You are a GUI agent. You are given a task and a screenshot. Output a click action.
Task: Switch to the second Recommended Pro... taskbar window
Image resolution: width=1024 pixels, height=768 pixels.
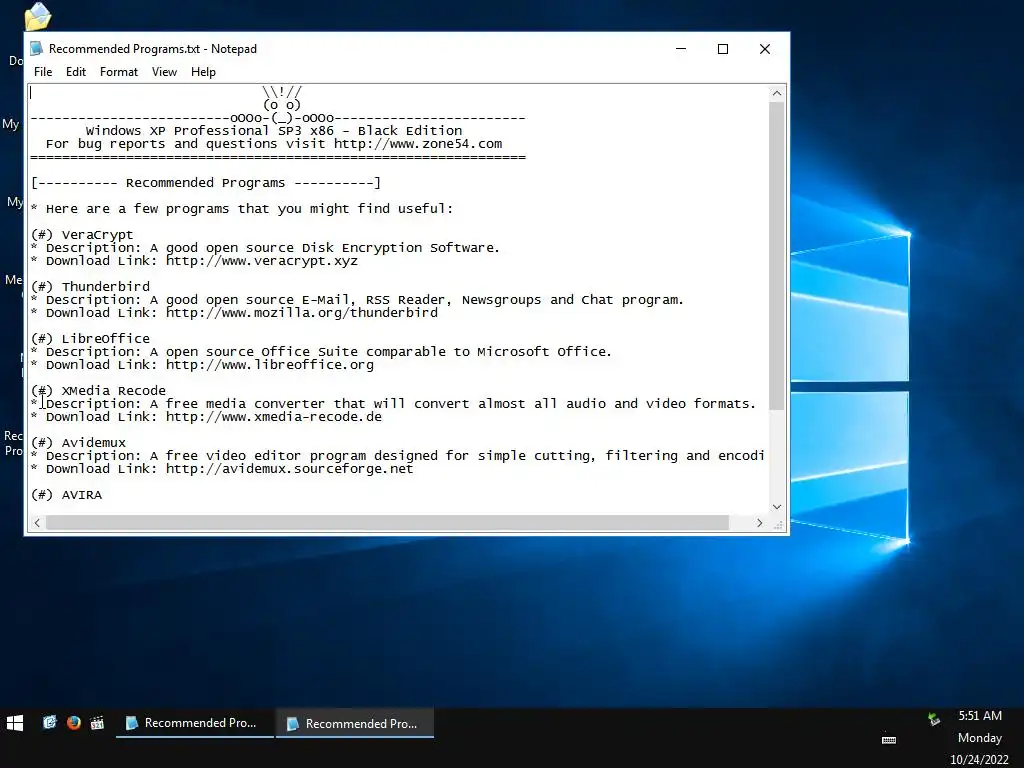355,723
